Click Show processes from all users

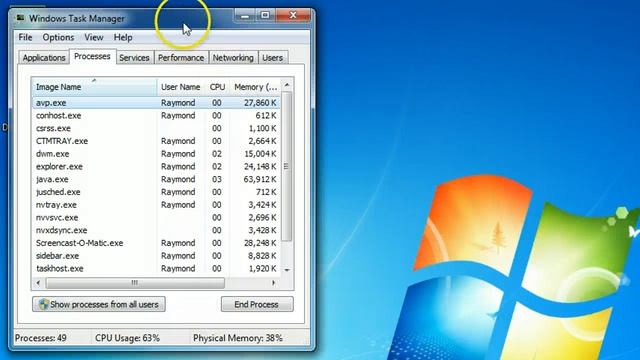pos(99,304)
